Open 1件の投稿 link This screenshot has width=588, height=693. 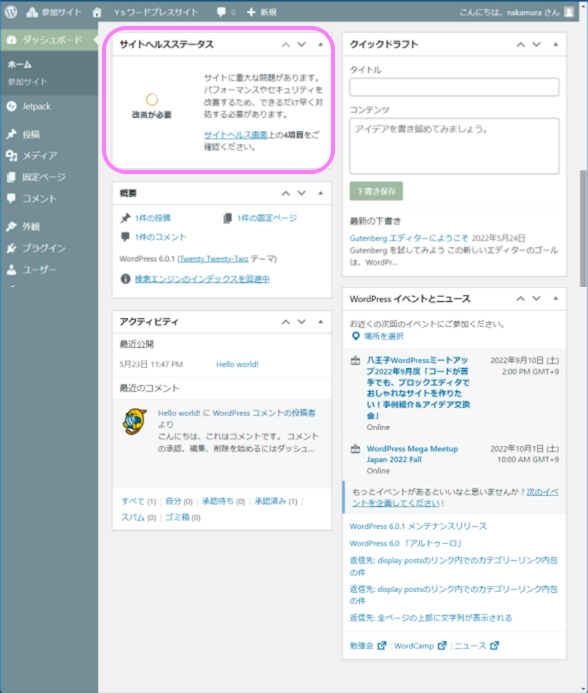[153, 218]
